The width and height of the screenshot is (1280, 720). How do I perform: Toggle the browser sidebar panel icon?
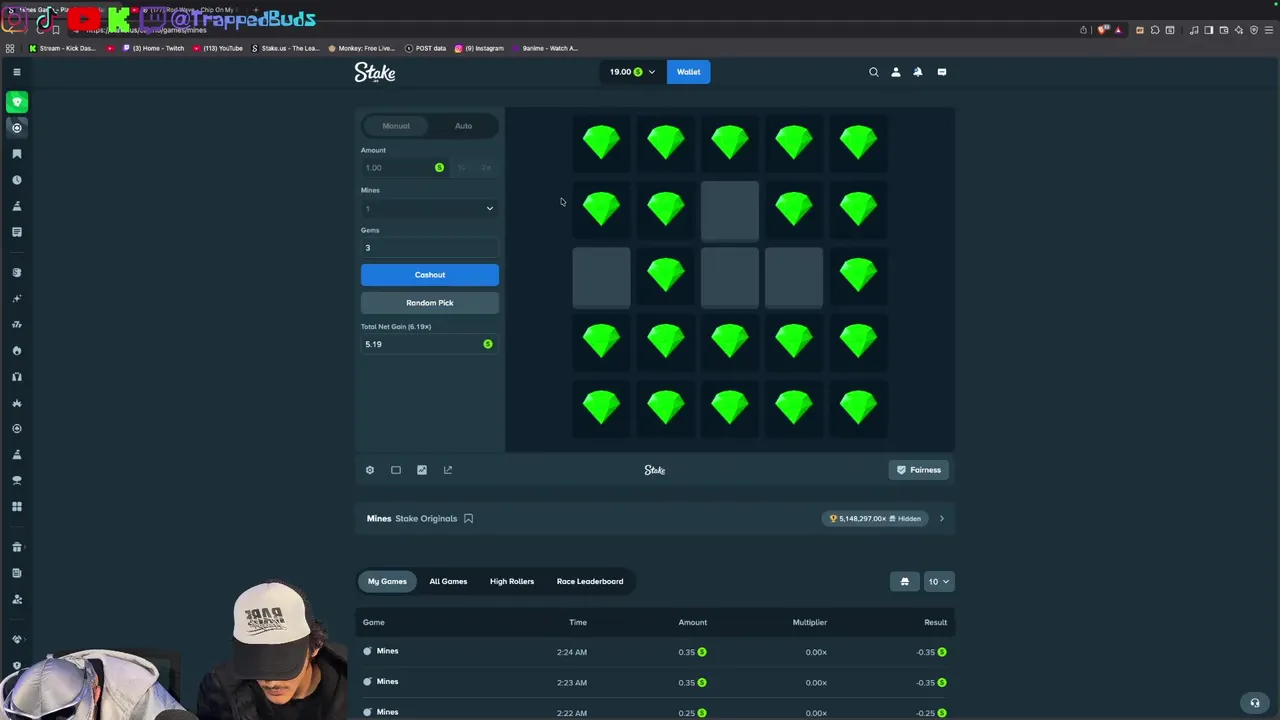pos(1209,30)
